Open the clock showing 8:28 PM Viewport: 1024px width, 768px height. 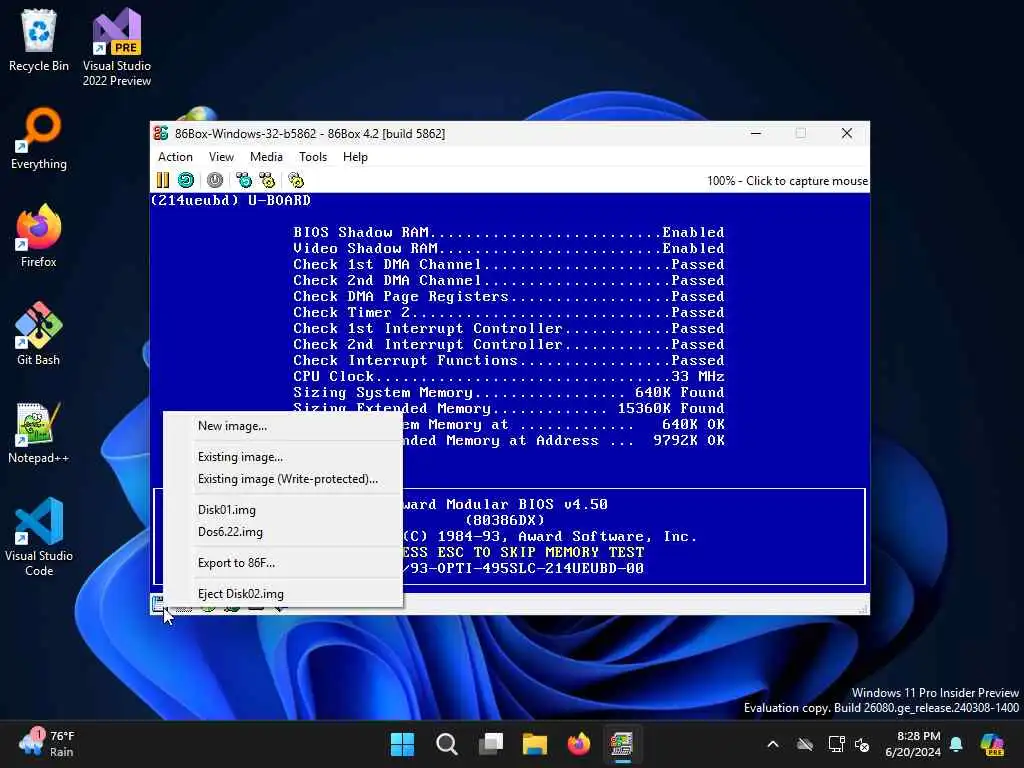[x=913, y=744]
